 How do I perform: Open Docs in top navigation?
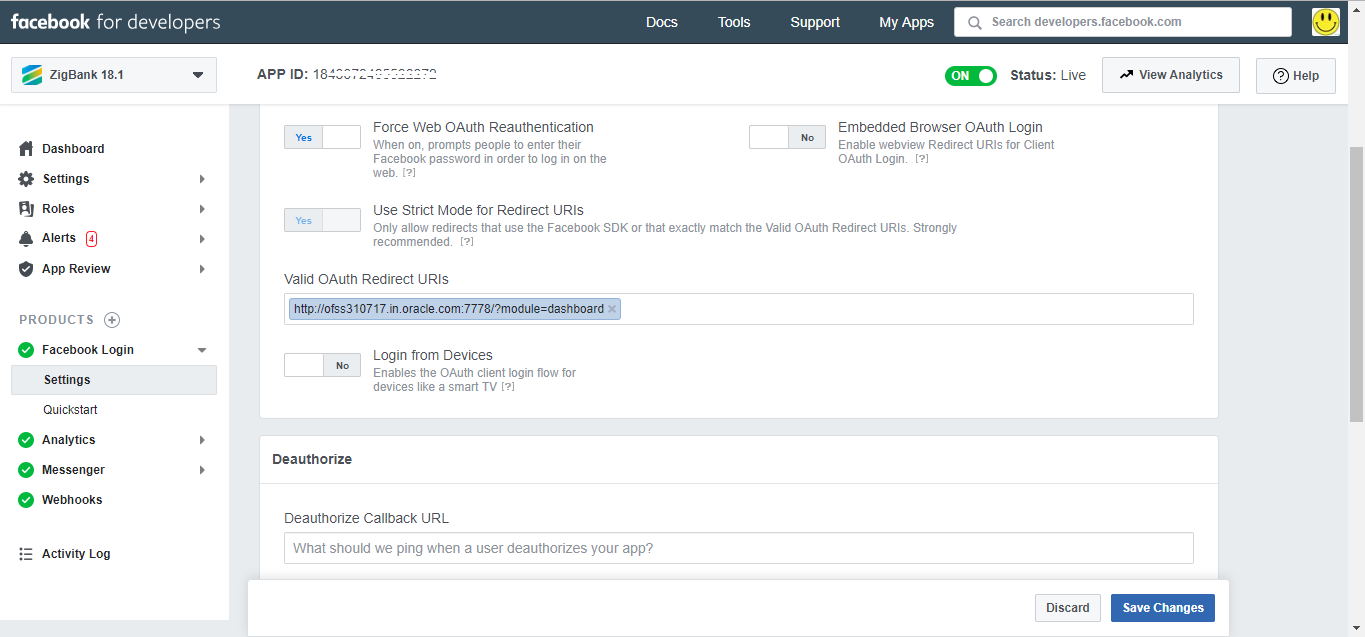tap(662, 22)
